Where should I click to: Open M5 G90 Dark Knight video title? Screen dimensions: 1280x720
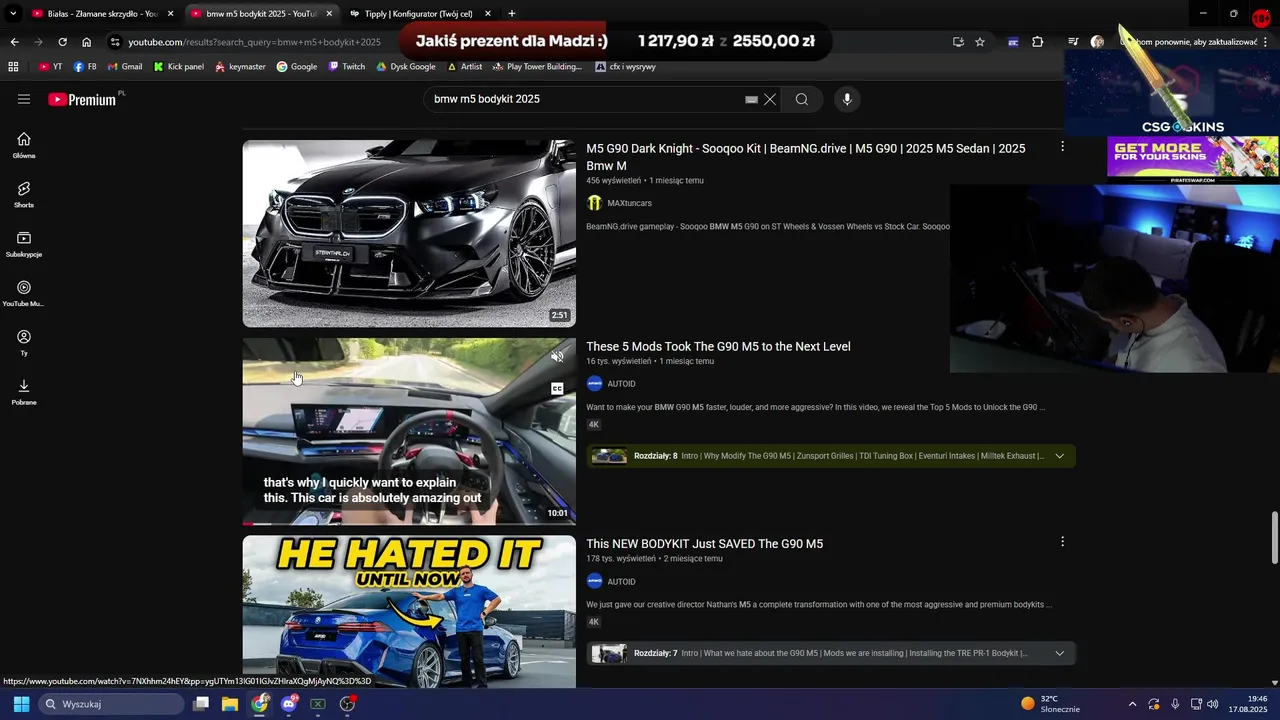(806, 157)
